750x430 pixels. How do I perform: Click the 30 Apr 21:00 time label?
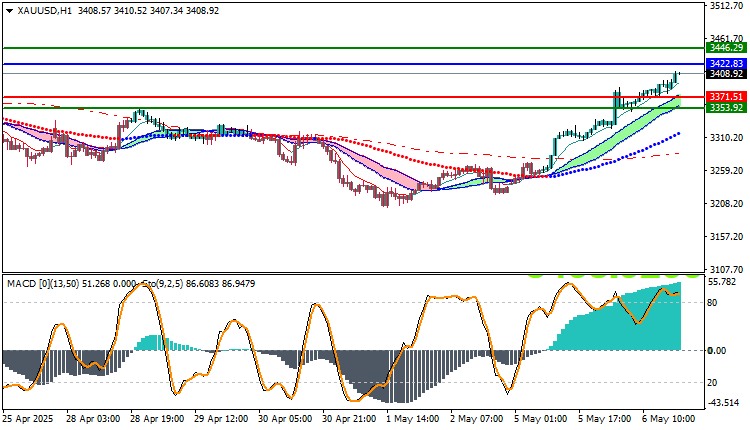[349, 419]
